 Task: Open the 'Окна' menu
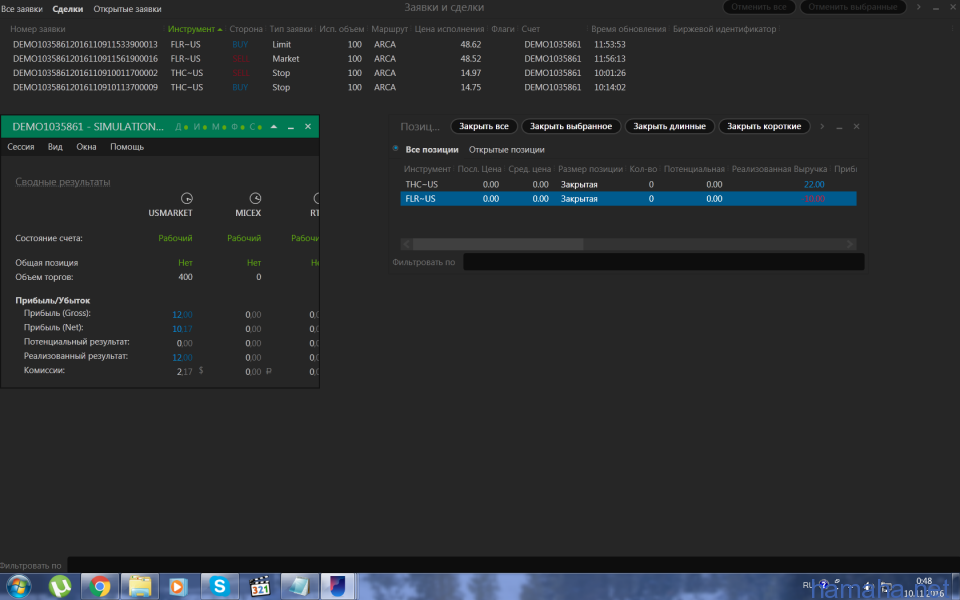[x=86, y=147]
